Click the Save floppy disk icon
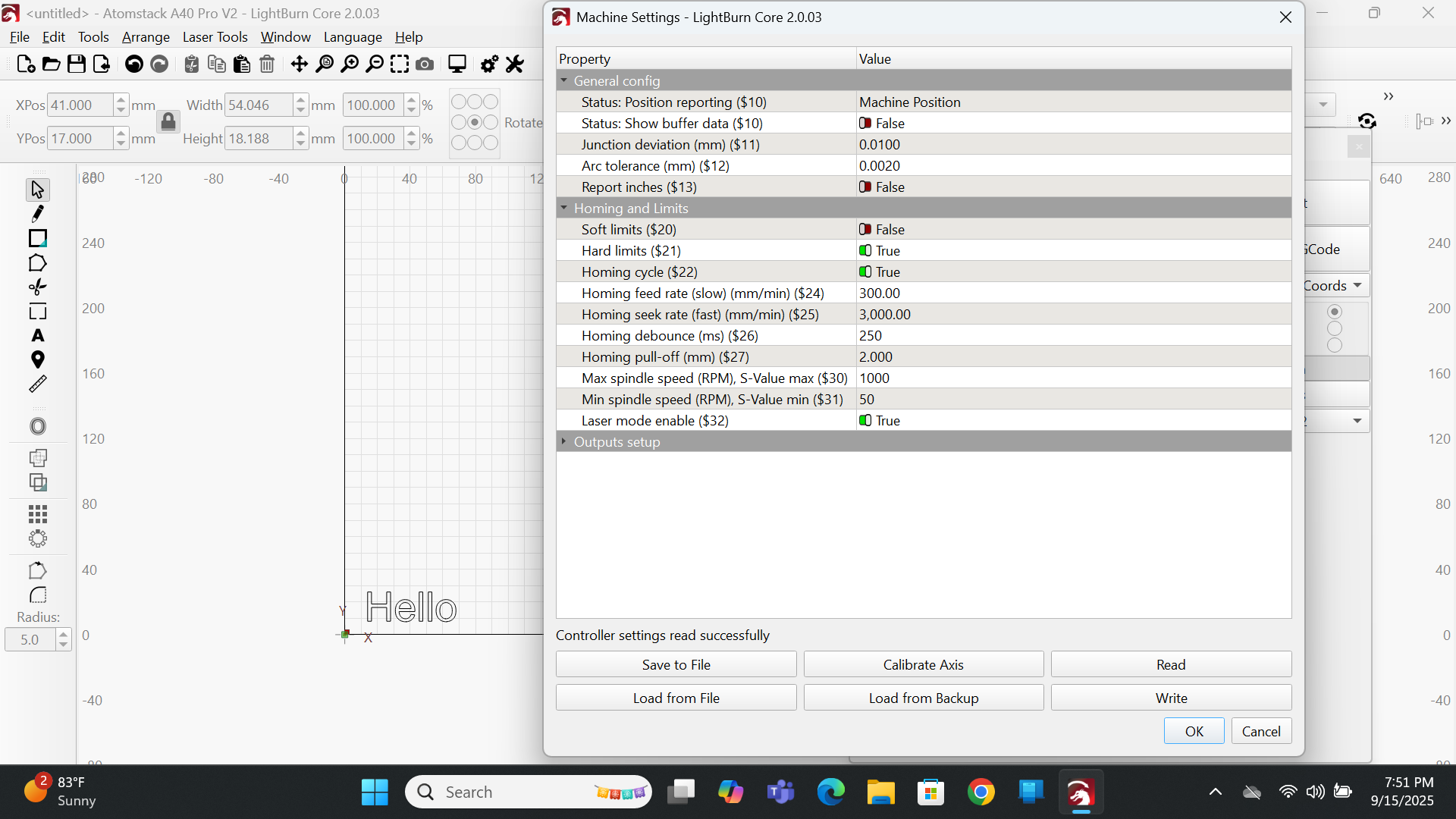Screen dimensions: 1456x819 coord(76,64)
